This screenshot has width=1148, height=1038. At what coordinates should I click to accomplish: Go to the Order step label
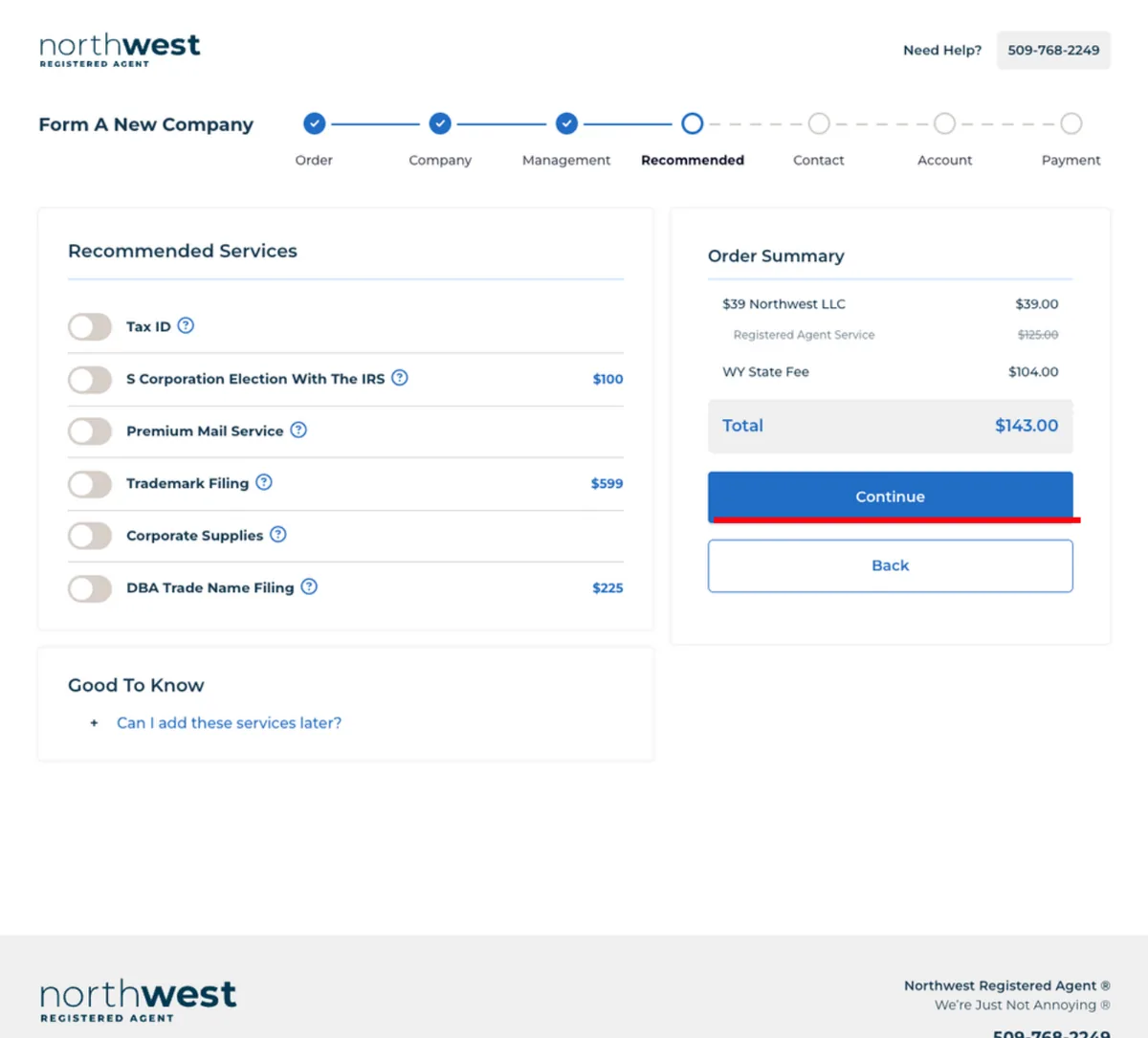point(314,160)
